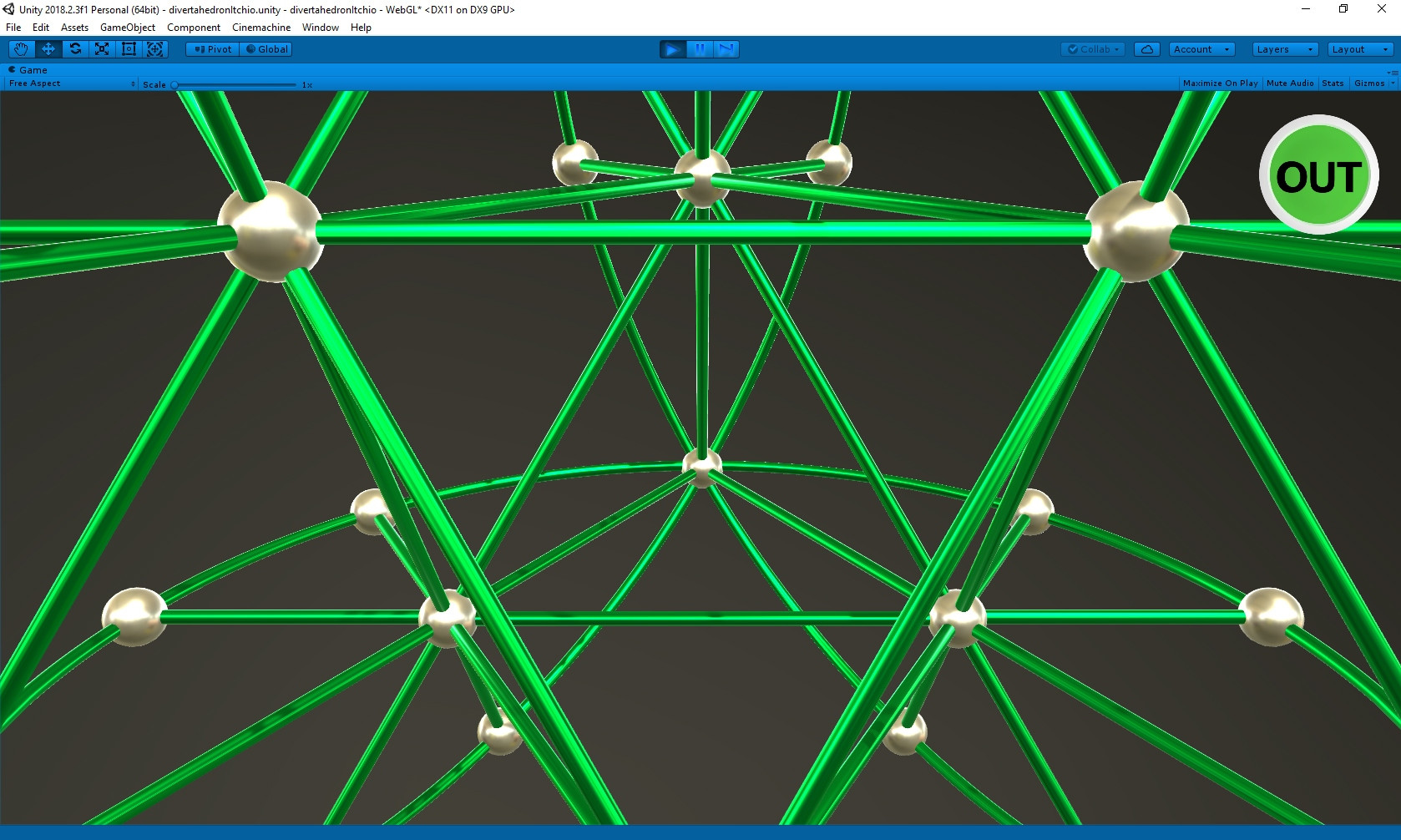Open the Layout dropdown
Viewport: 1401px width, 840px height.
coord(1360,49)
